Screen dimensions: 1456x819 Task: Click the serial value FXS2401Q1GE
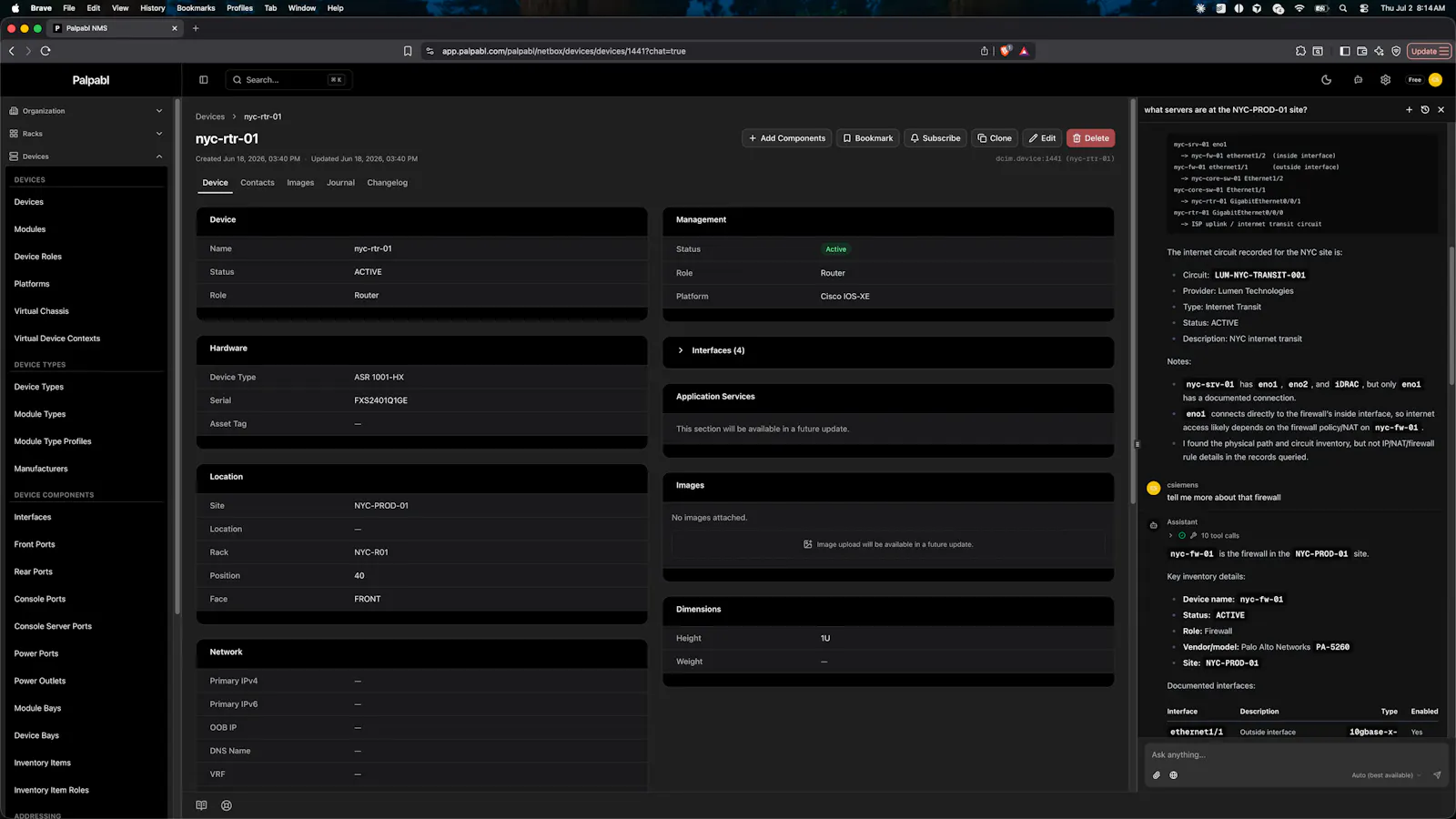pyautogui.click(x=381, y=400)
